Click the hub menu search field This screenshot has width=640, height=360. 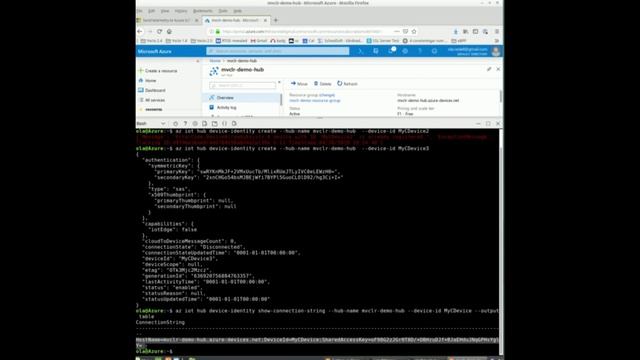243,85
